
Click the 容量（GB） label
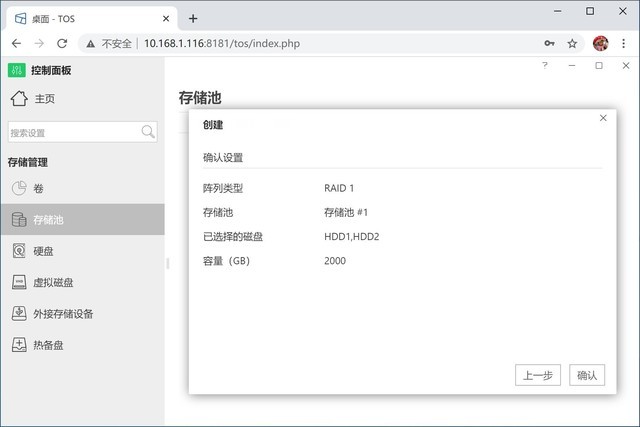[x=226, y=261]
